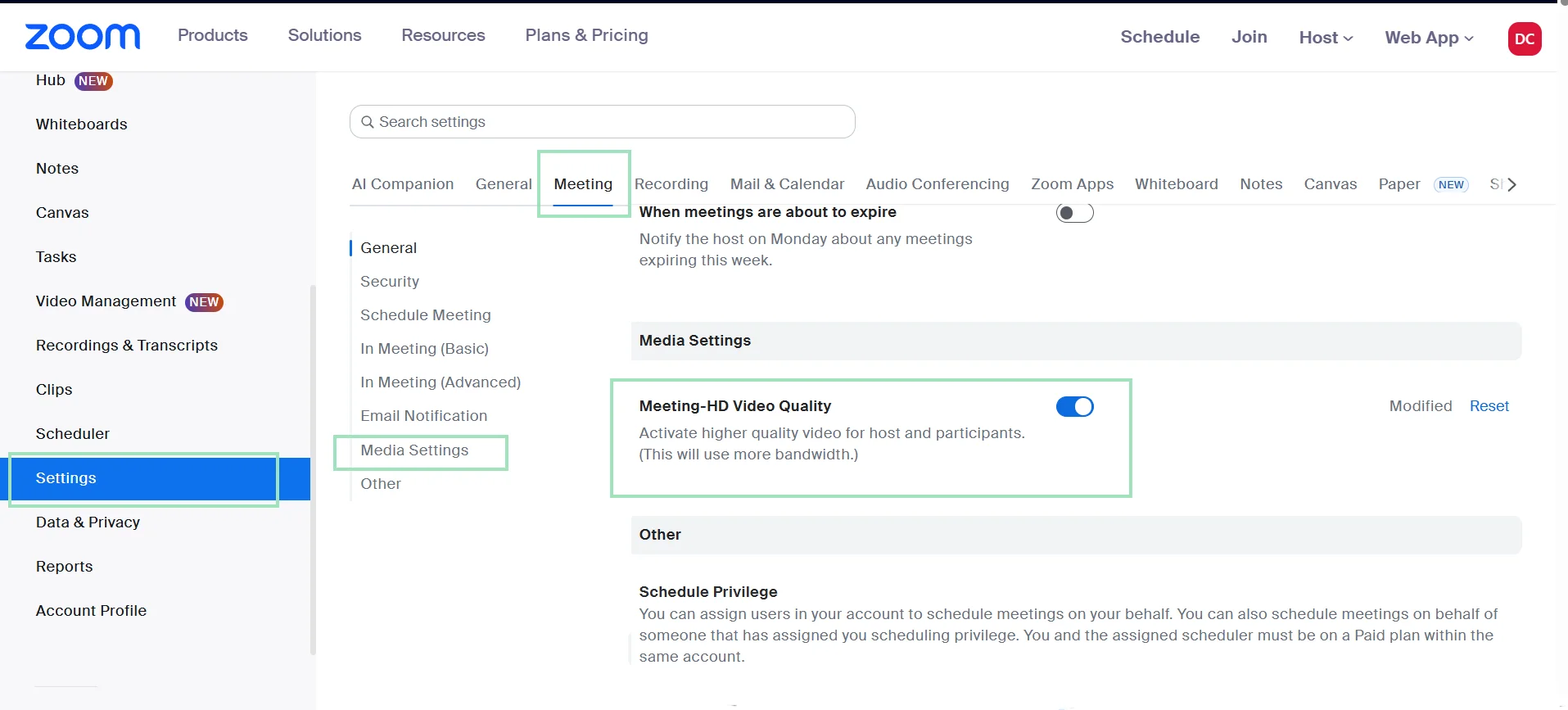Open Hub in the sidebar
The height and width of the screenshot is (710, 1568).
pos(51,80)
